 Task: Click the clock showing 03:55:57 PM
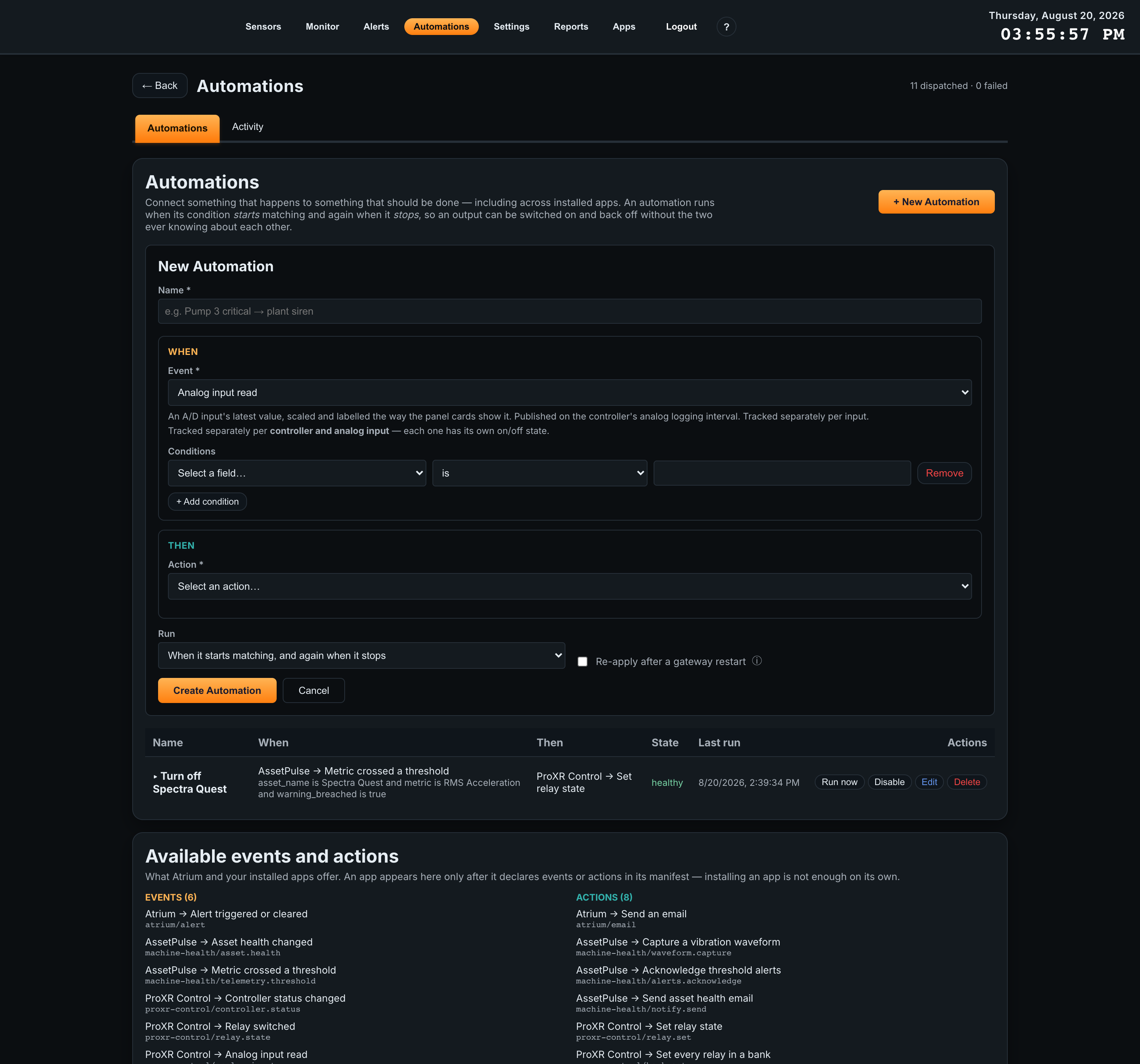(1062, 35)
